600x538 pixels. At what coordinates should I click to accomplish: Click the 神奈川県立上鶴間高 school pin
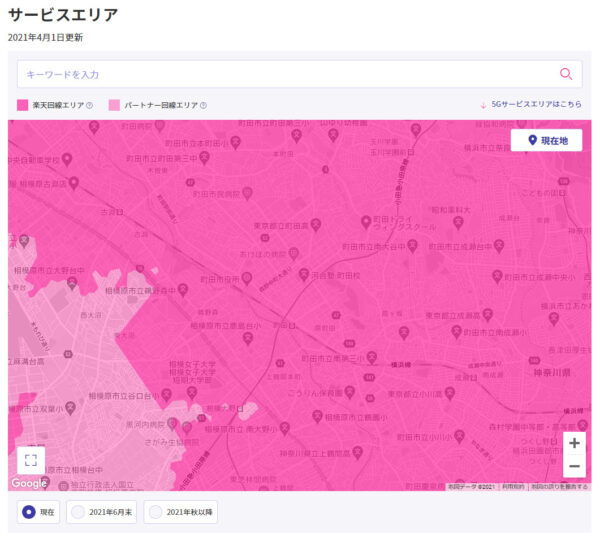(357, 453)
